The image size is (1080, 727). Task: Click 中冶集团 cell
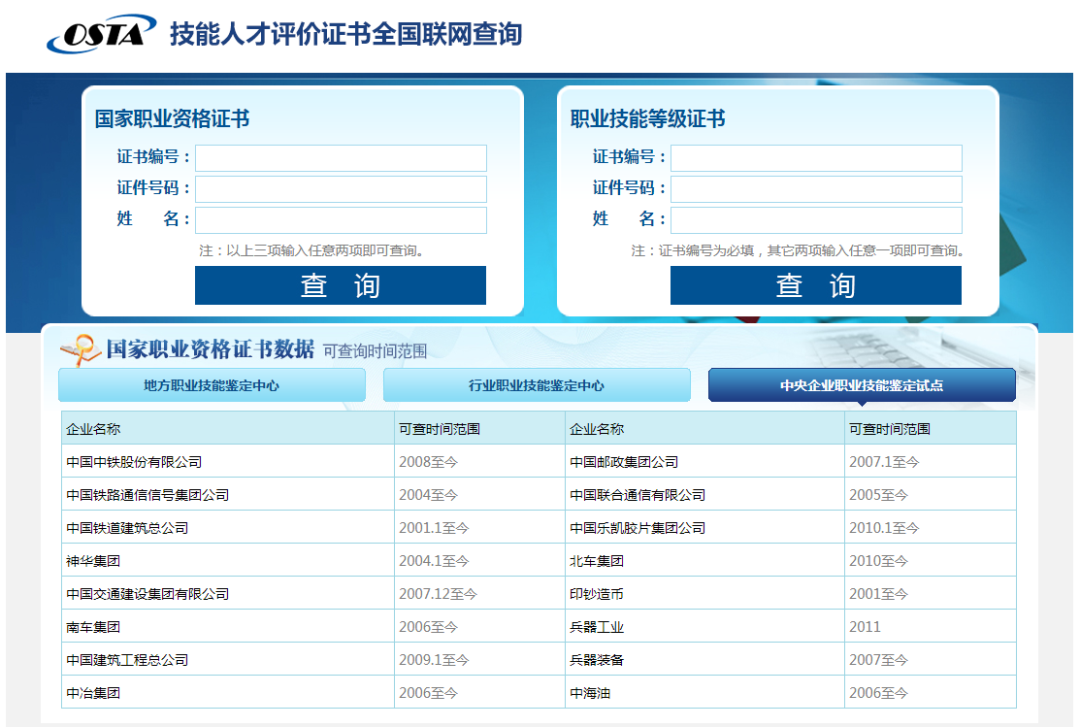pos(228,693)
